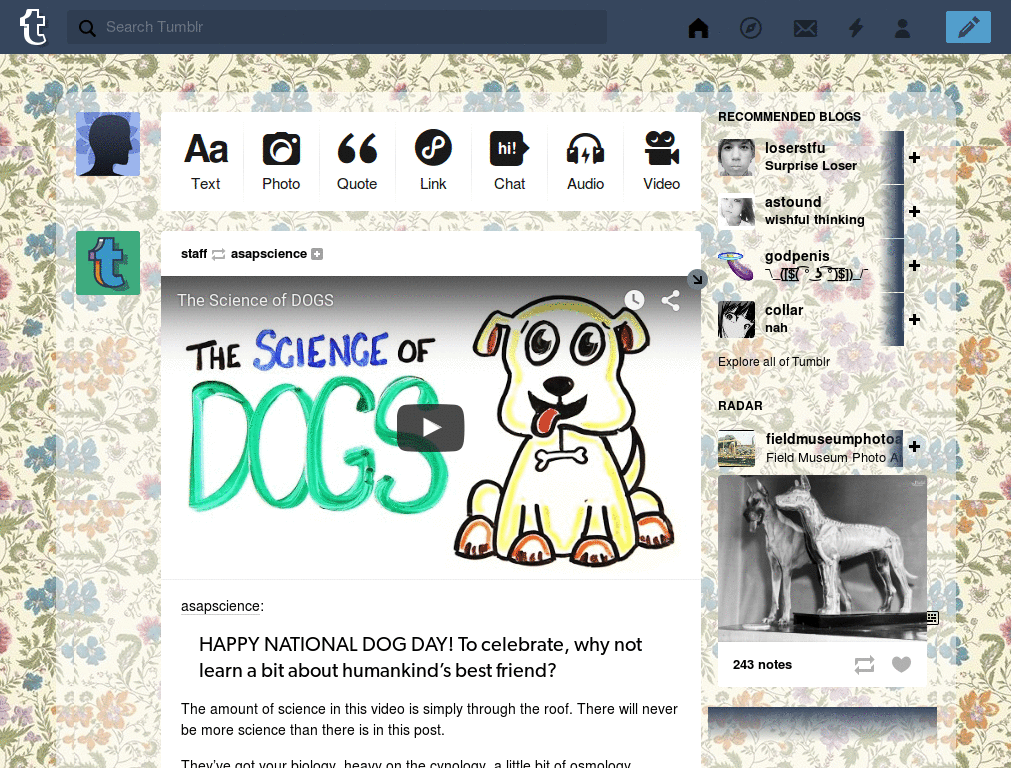The image size is (1024, 768).
Task: Open godpenis eggplant avatar
Action: click(736, 266)
